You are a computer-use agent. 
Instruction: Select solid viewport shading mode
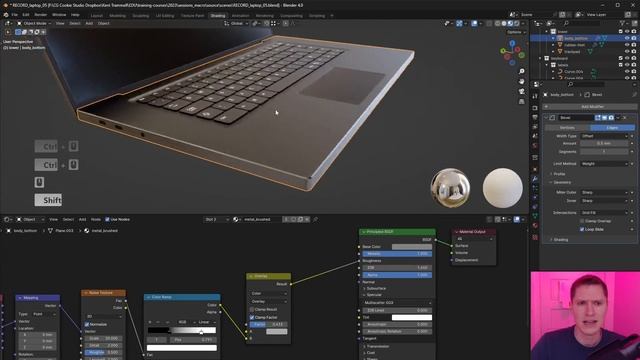coord(504,24)
